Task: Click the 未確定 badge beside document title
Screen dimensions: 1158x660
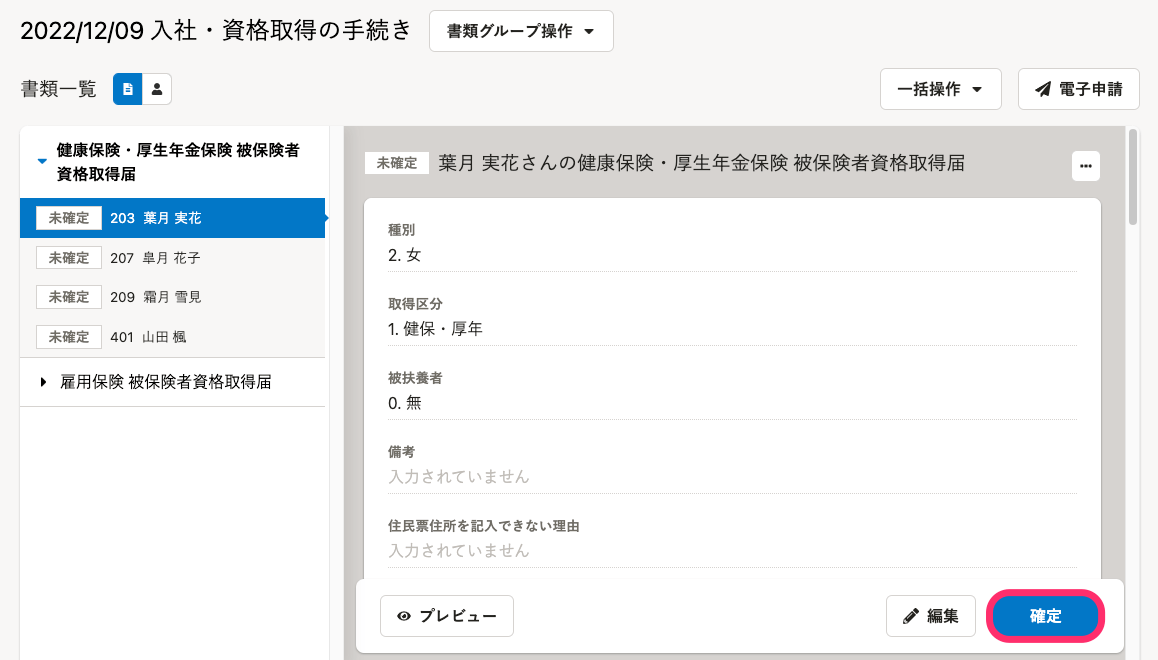Action: coord(397,163)
